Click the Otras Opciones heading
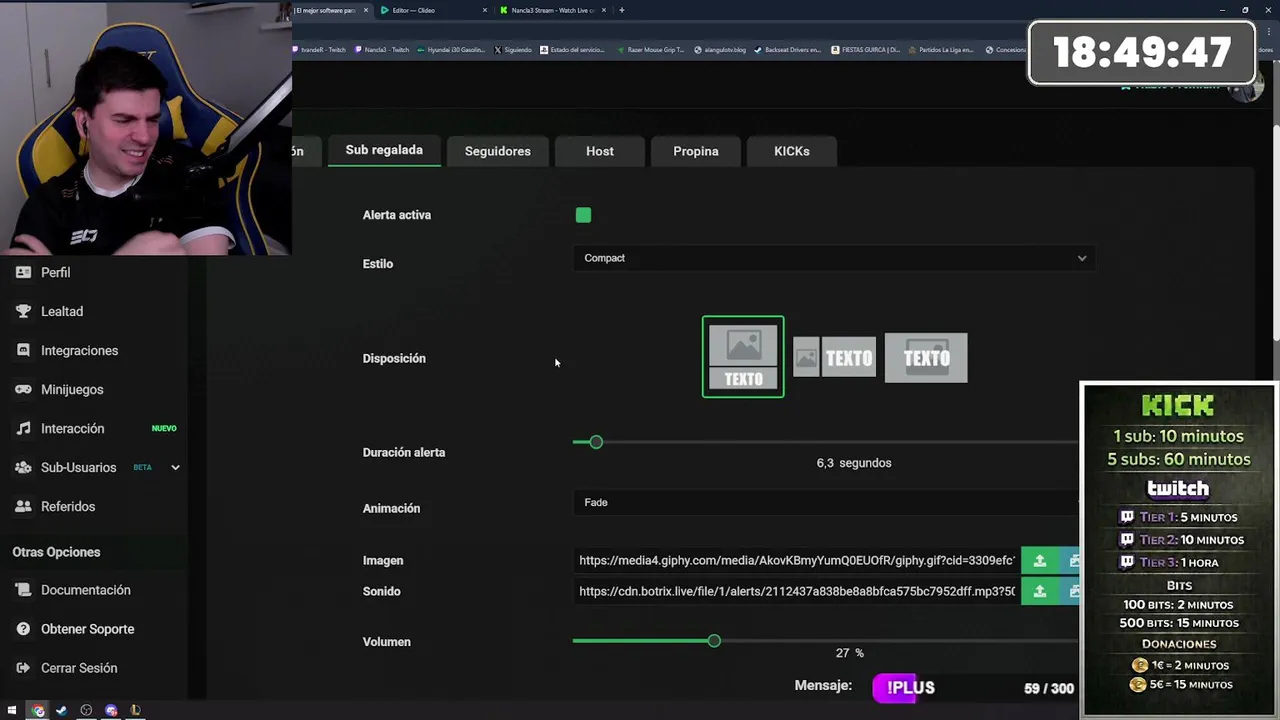This screenshot has width=1280, height=720. click(x=56, y=552)
